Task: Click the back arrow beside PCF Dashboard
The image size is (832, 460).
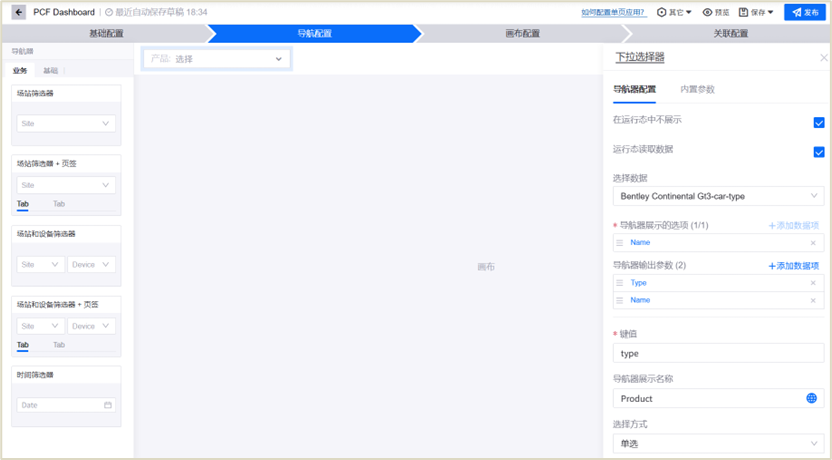Action: click(x=19, y=12)
